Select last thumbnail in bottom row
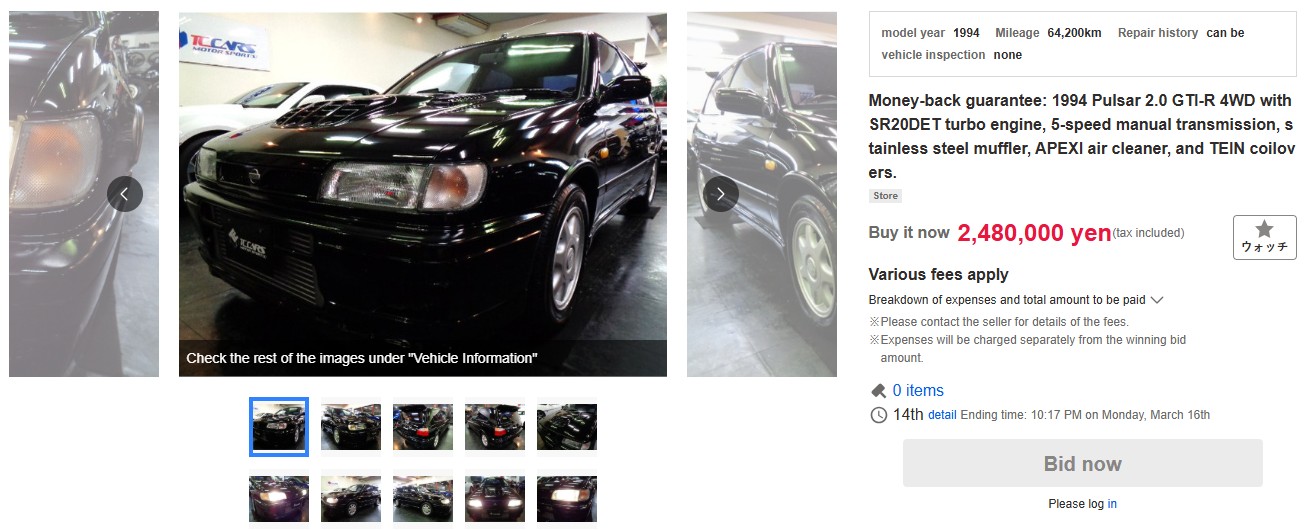 [x=567, y=499]
